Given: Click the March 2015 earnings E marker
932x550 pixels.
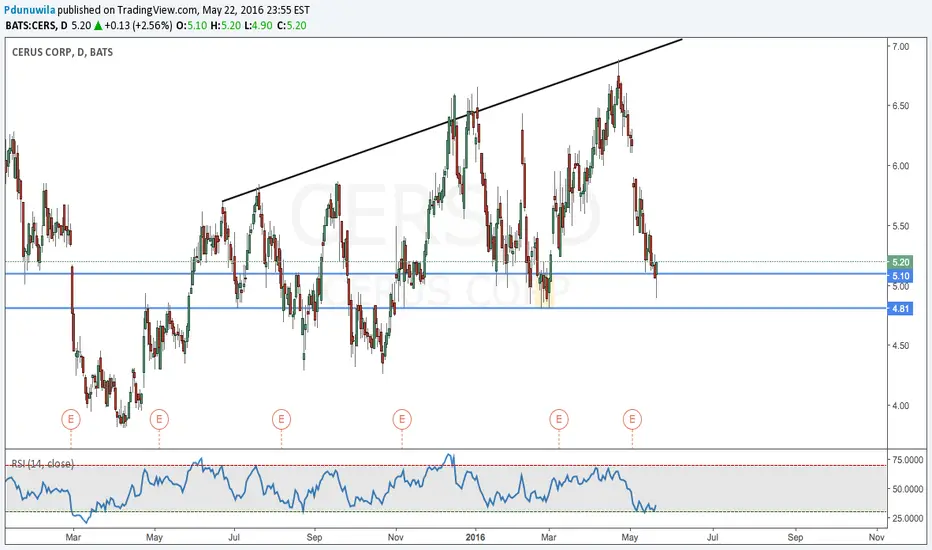Looking at the screenshot, I should coord(71,419).
